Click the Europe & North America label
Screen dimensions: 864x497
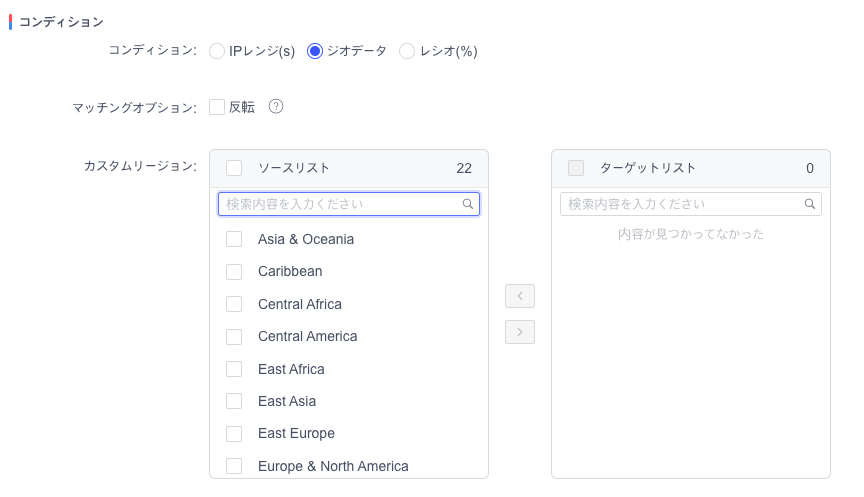333,466
